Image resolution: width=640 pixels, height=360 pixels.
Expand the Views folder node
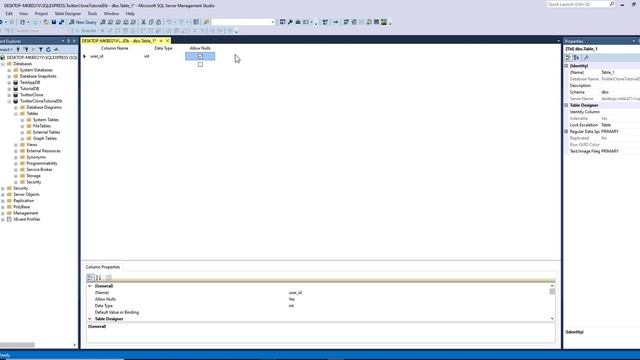click(x=16, y=145)
